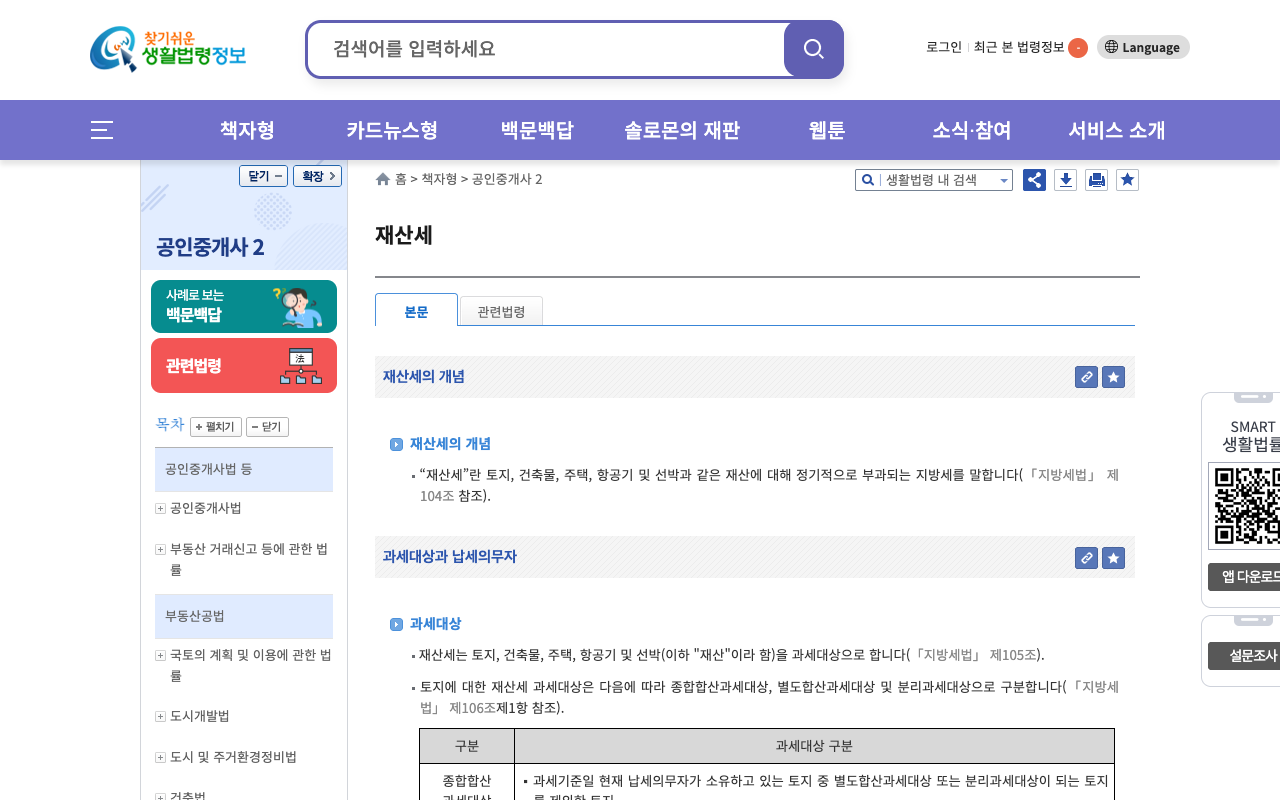Close the sidebar with top 닫기 button

(x=263, y=176)
